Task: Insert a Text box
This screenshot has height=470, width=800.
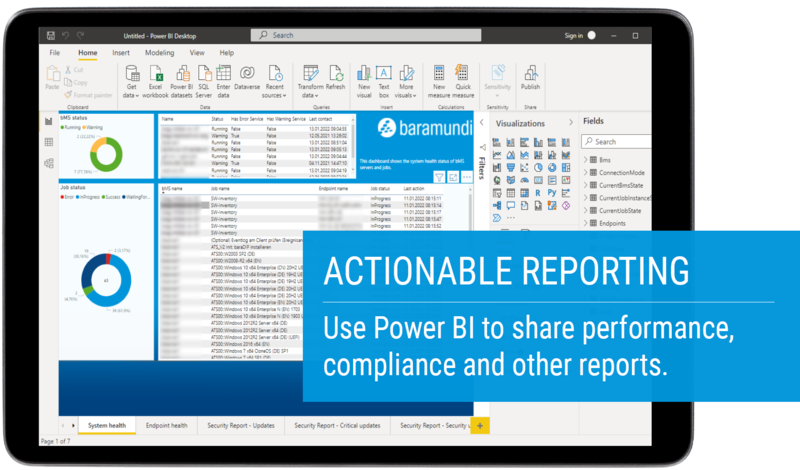Action: (384, 82)
